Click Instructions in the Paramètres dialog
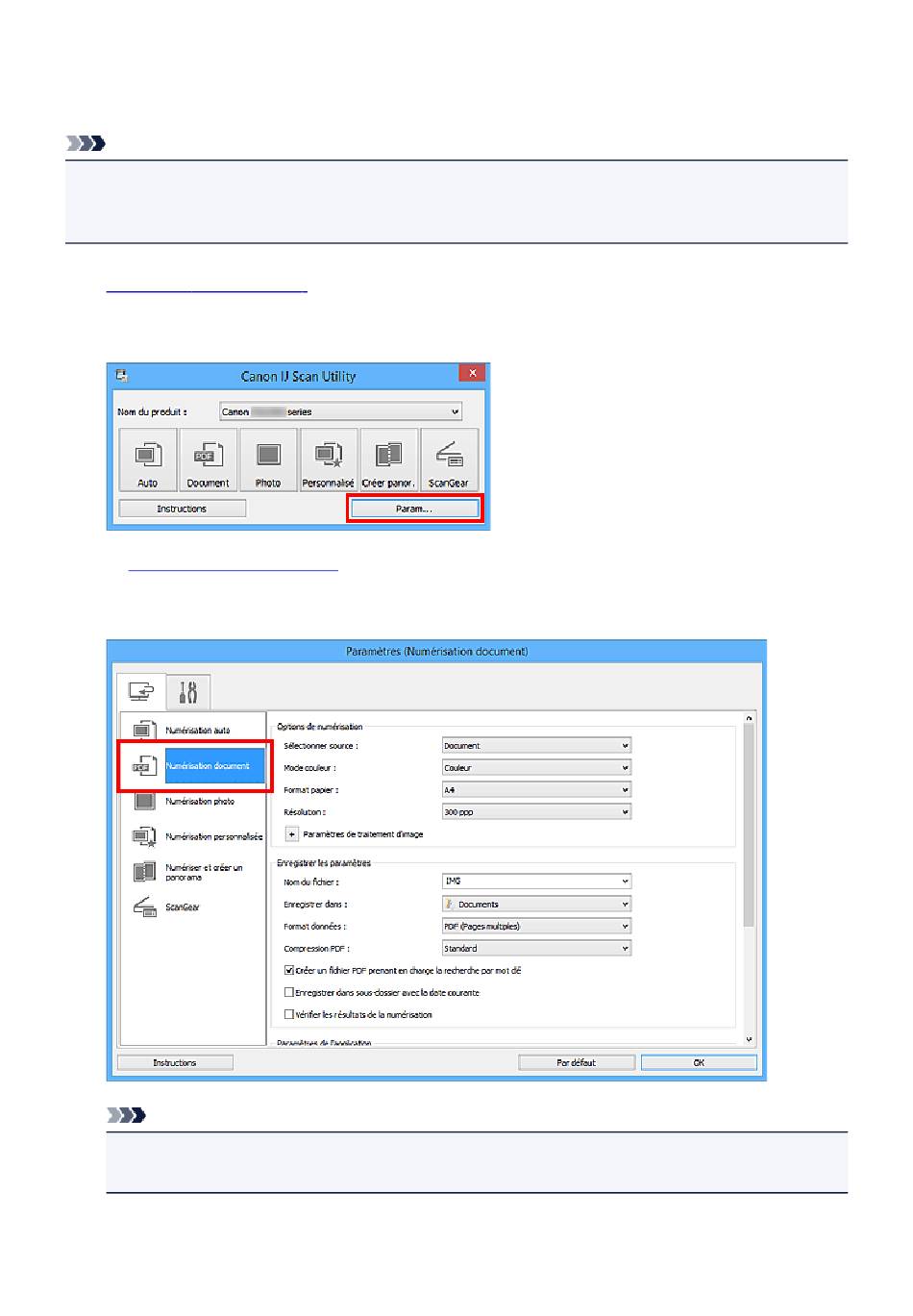 pyautogui.click(x=175, y=1063)
